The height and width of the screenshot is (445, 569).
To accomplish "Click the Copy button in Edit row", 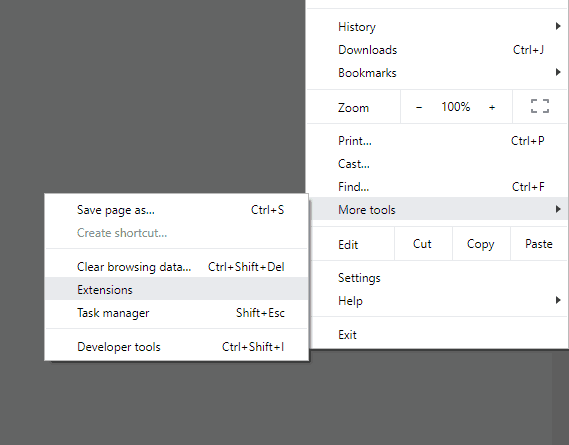I will 481,244.
